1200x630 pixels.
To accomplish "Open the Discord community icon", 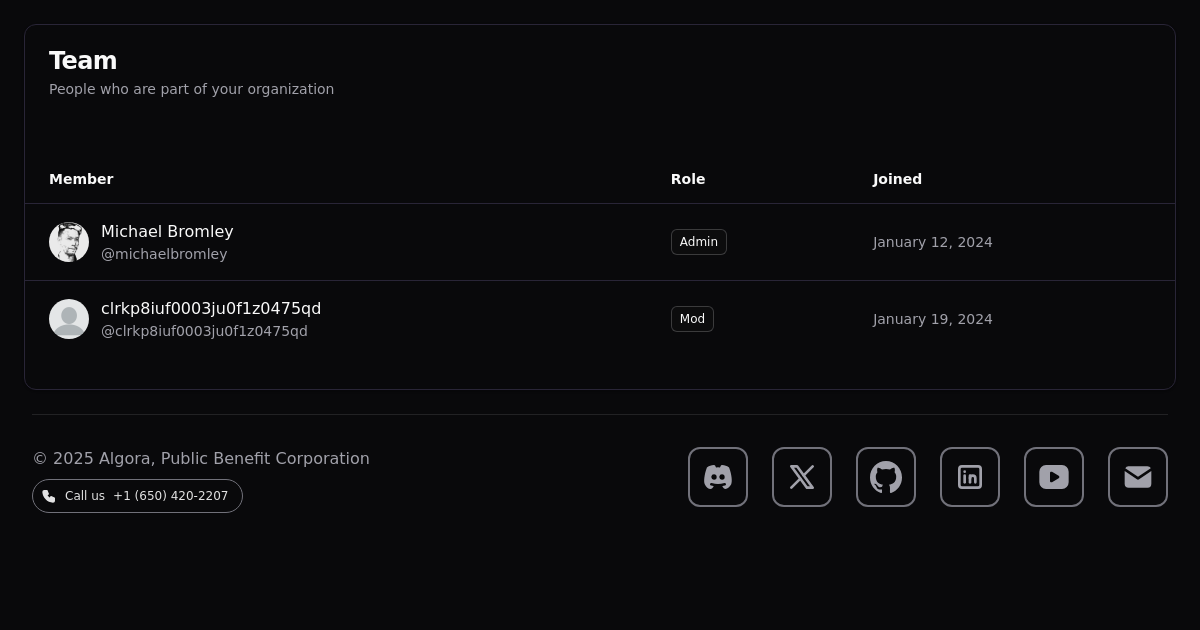I will (x=718, y=477).
